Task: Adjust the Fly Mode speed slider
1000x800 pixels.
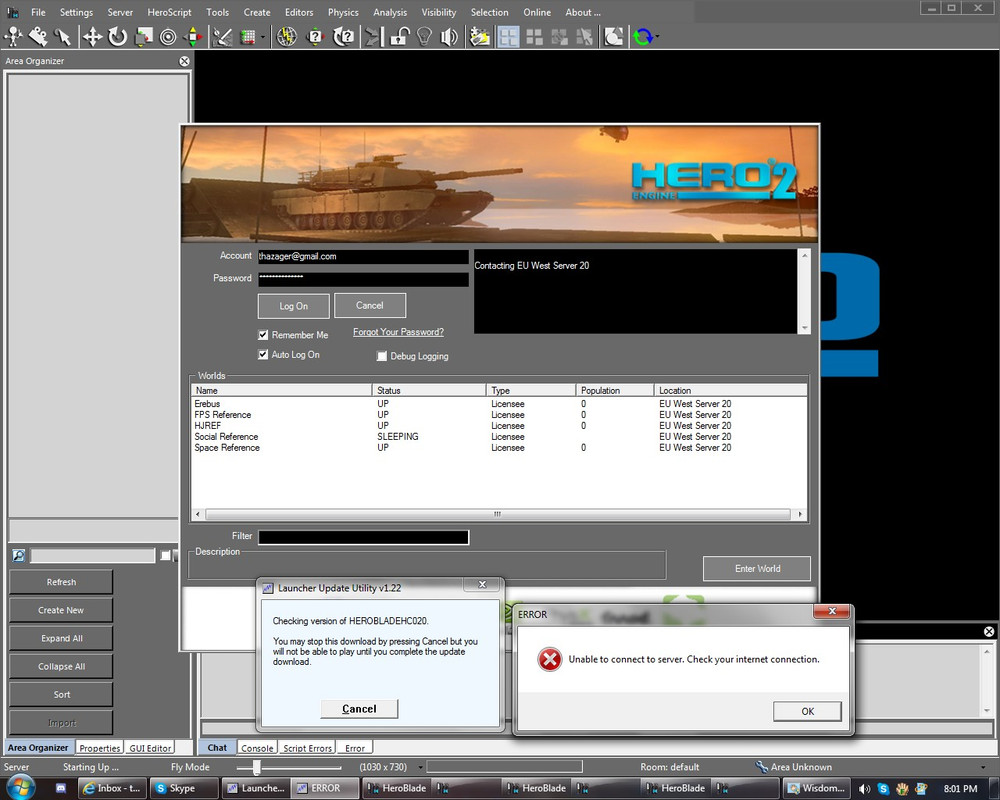Action: [x=256, y=767]
